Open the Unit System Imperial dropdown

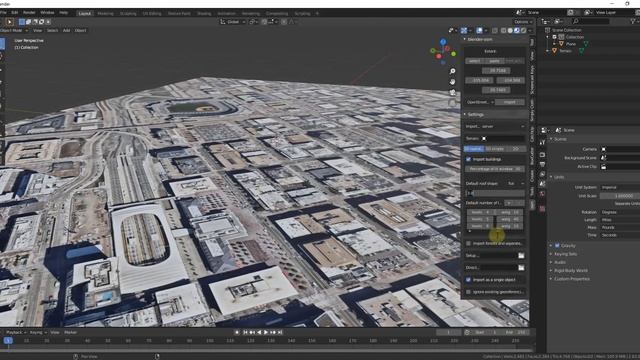point(620,187)
